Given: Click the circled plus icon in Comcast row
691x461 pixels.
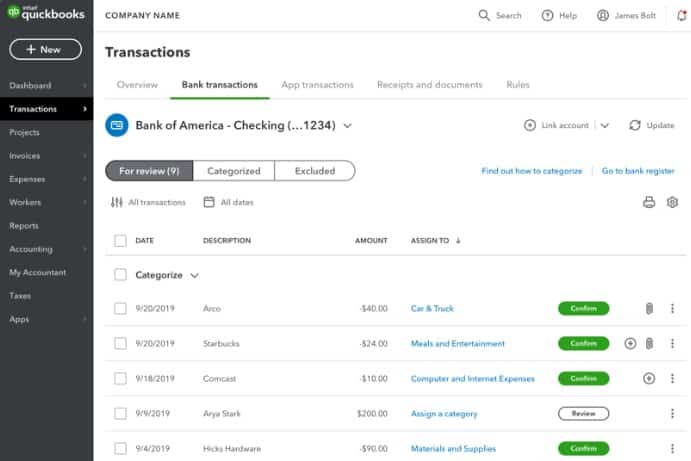Looking at the screenshot, I should click(649, 378).
